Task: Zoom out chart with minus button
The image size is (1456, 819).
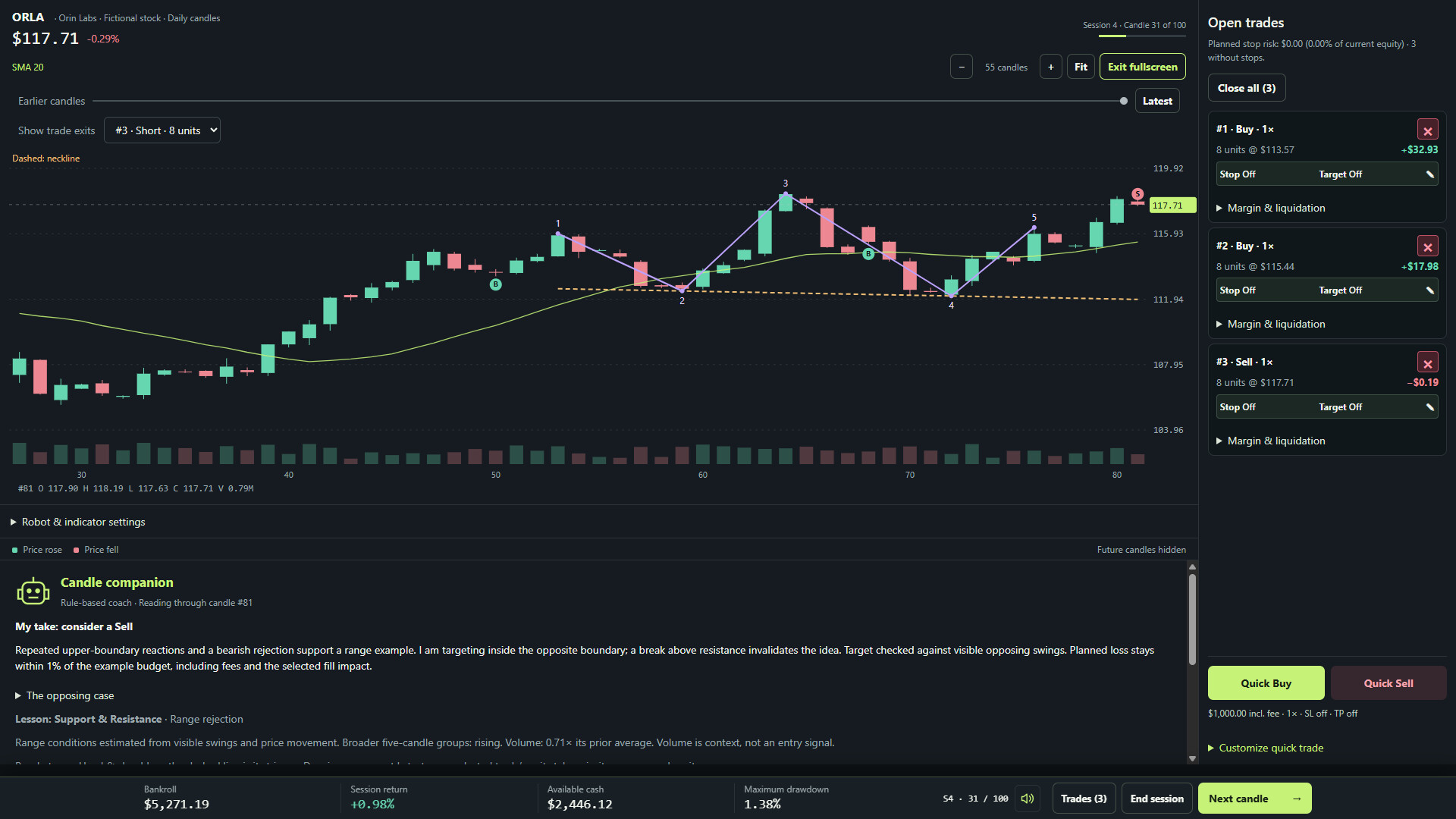Action: click(962, 67)
